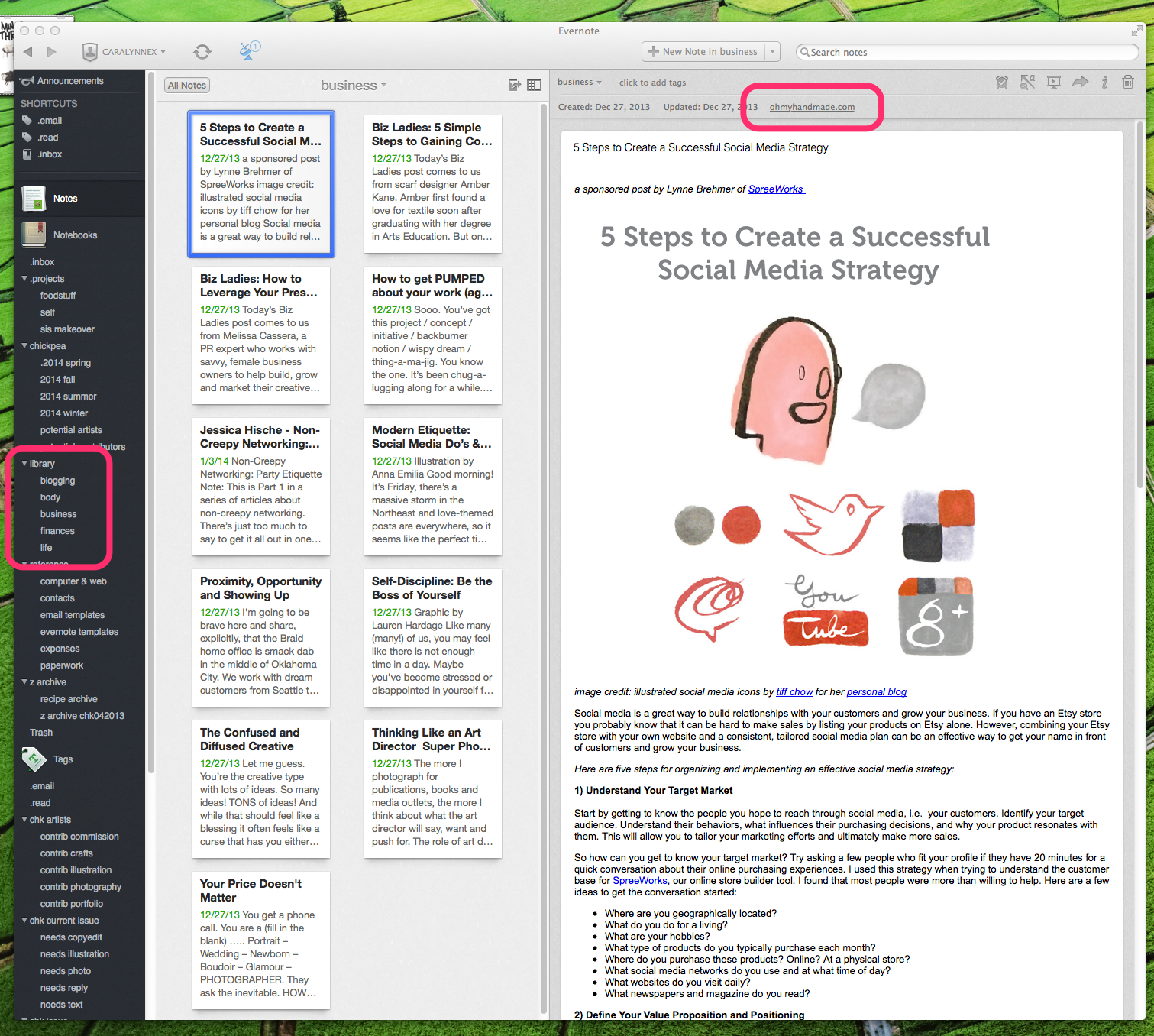
Task: Create a New Note in business
Action: pos(703,52)
